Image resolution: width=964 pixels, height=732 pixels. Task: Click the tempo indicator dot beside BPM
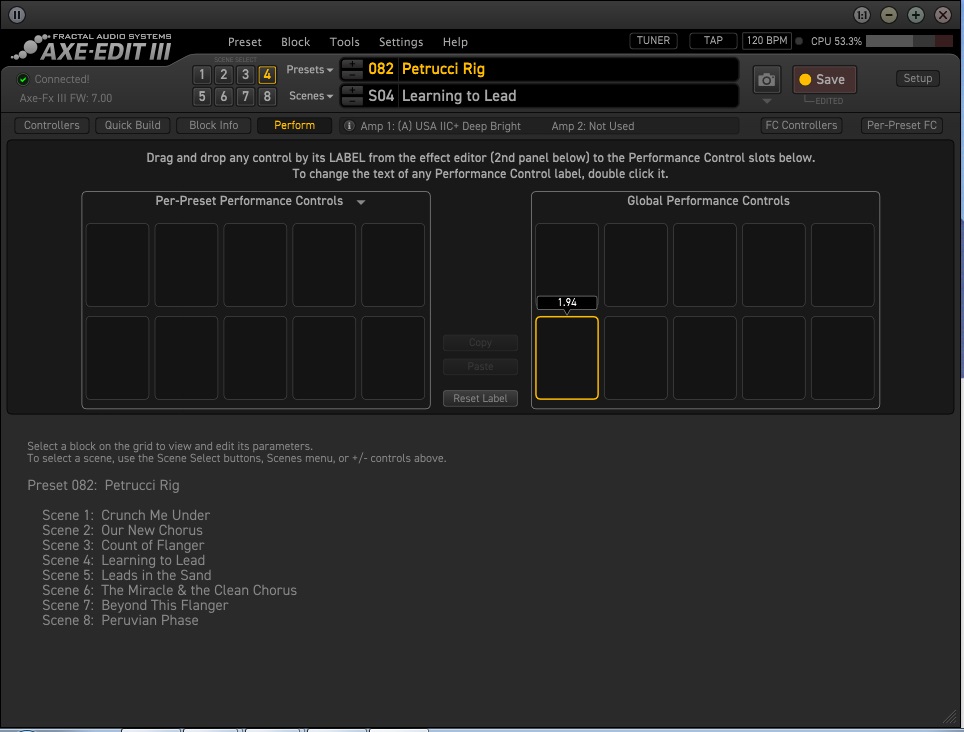tap(799, 41)
